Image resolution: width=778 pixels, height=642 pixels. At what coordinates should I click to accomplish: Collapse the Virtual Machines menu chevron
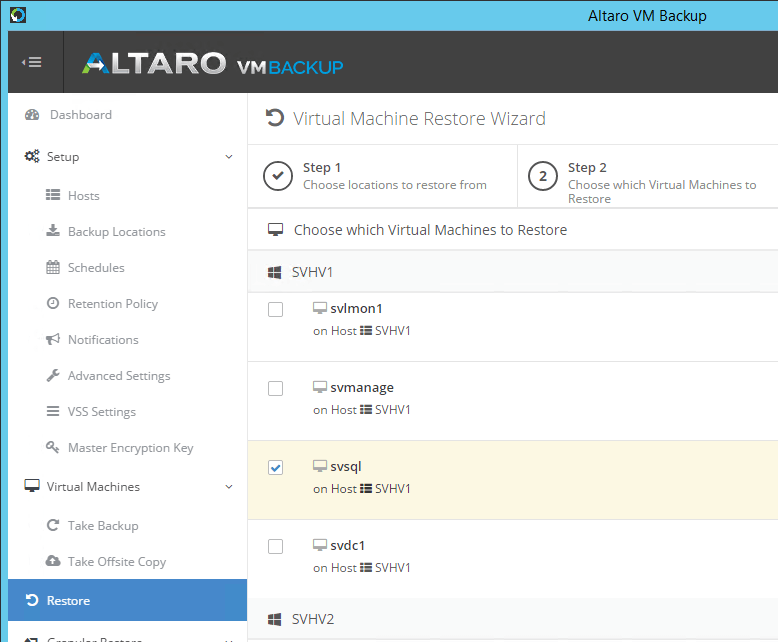pyautogui.click(x=229, y=487)
